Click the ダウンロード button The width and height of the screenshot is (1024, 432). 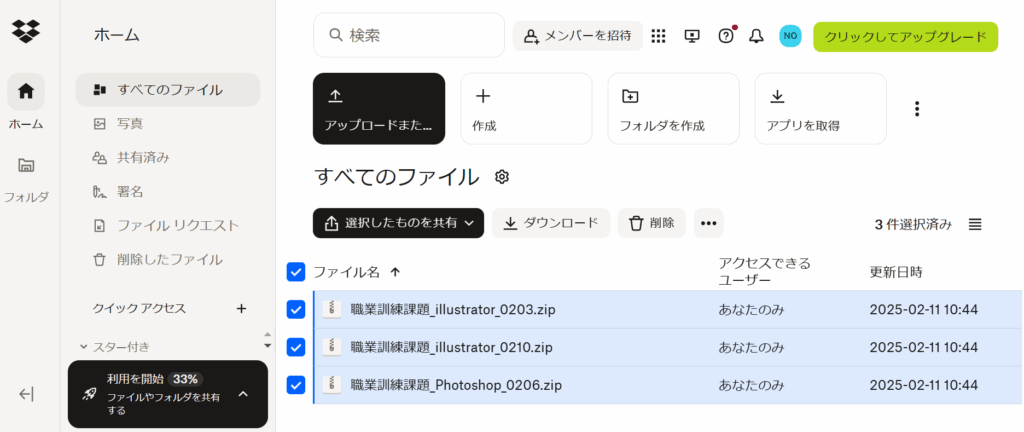(x=550, y=223)
